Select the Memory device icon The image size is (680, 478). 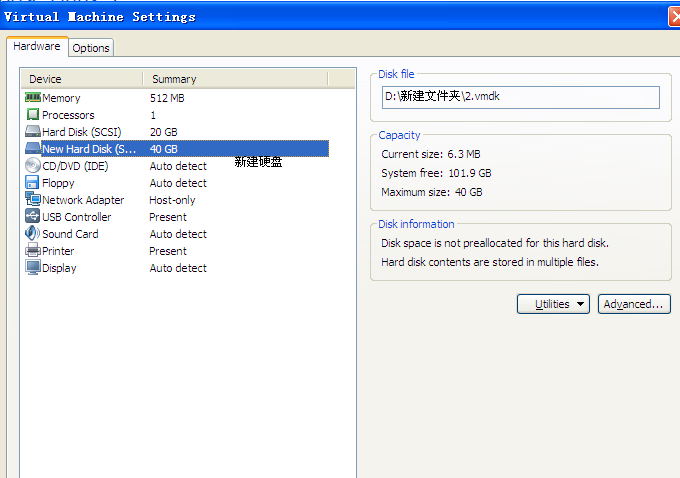pos(33,97)
